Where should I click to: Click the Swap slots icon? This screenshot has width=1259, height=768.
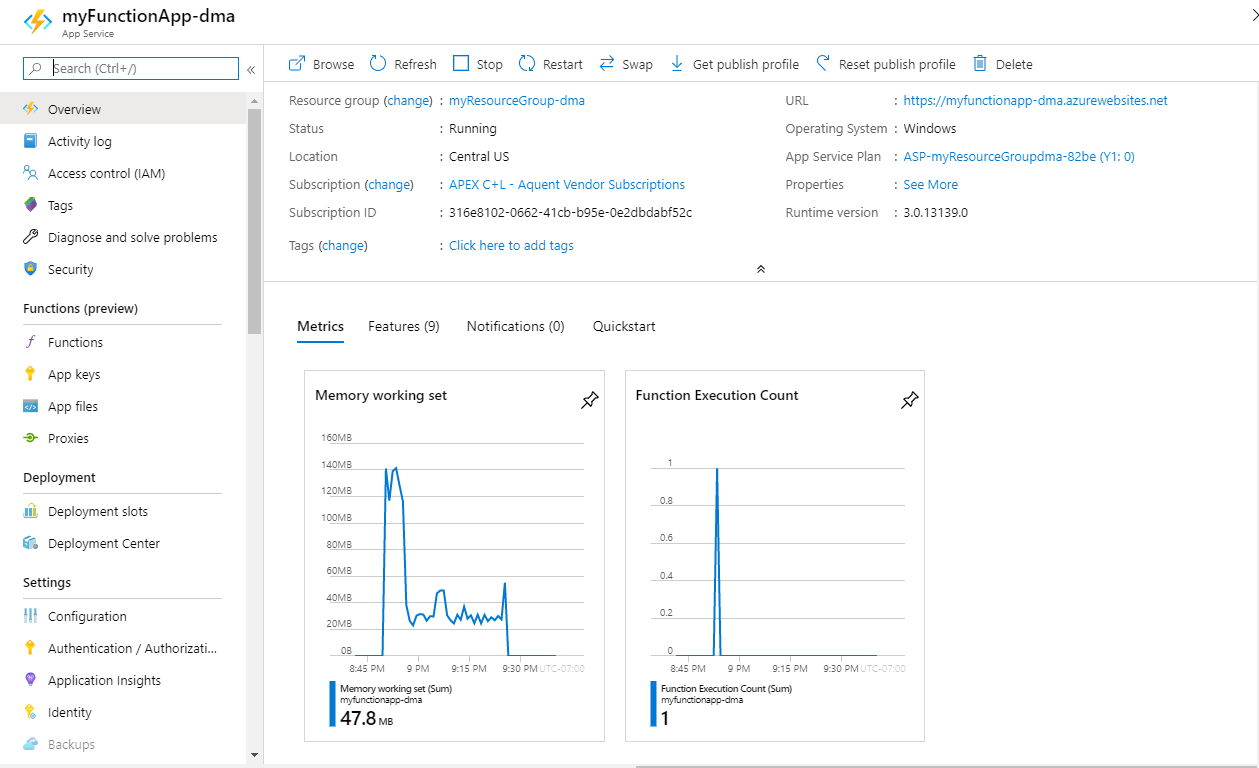click(607, 64)
